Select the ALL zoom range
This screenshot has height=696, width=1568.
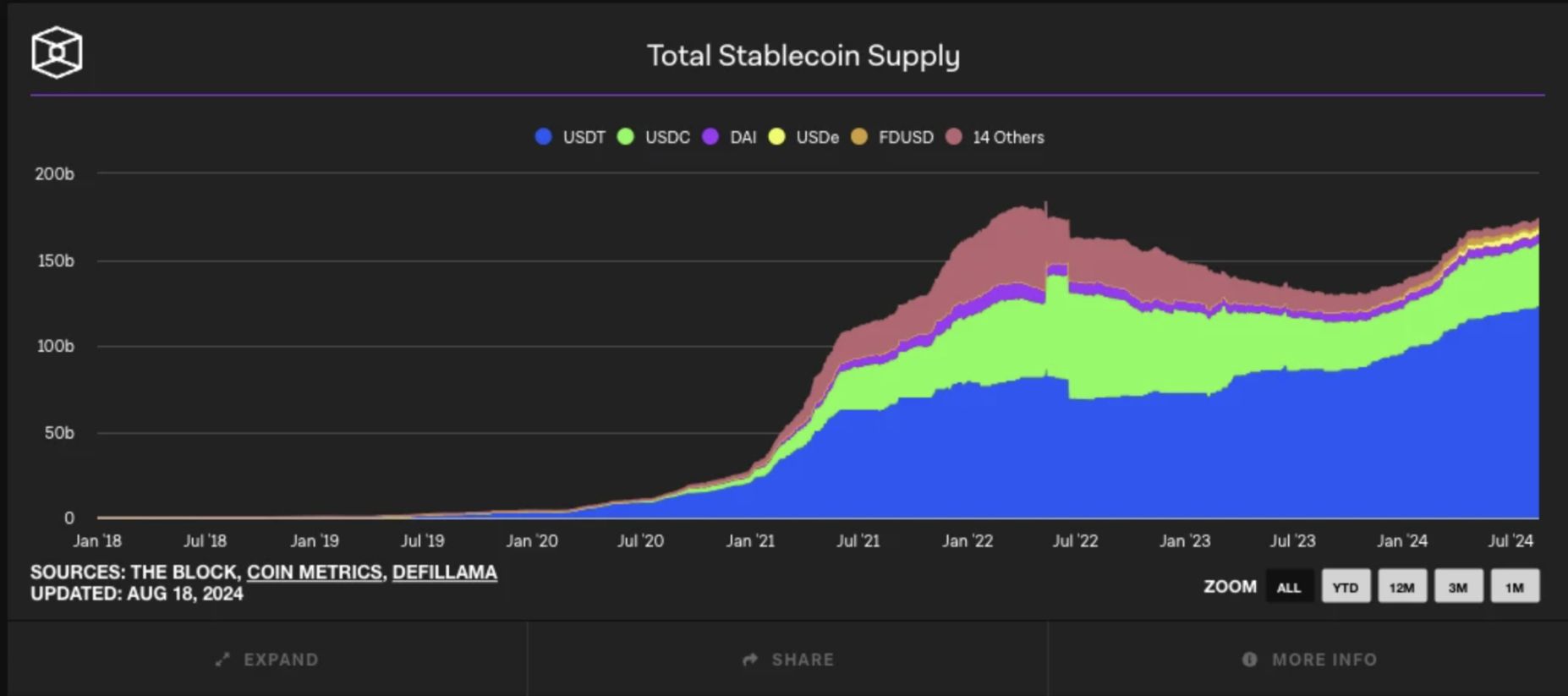click(1289, 586)
